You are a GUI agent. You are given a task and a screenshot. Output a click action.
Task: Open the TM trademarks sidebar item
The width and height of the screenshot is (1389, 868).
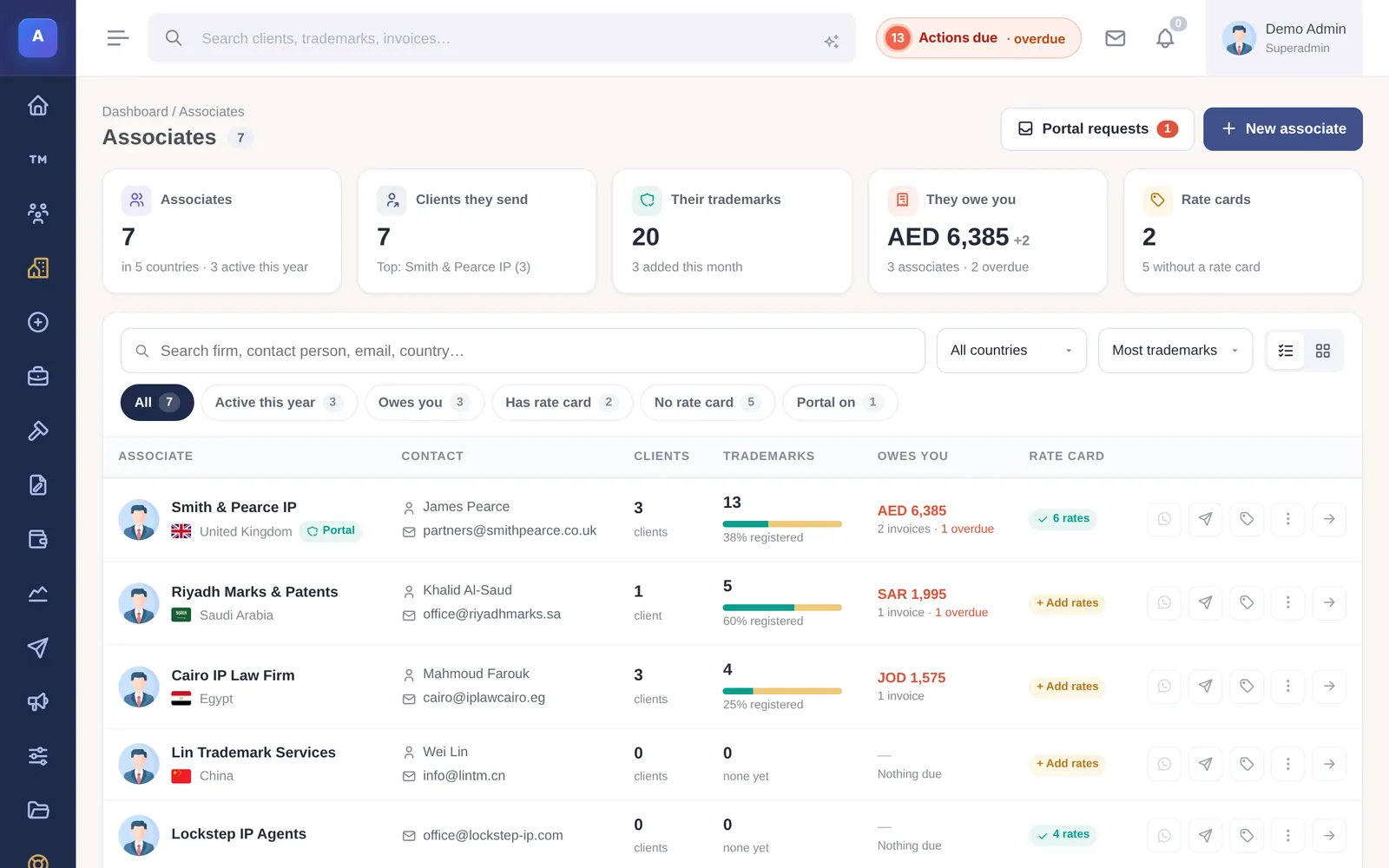tap(37, 160)
